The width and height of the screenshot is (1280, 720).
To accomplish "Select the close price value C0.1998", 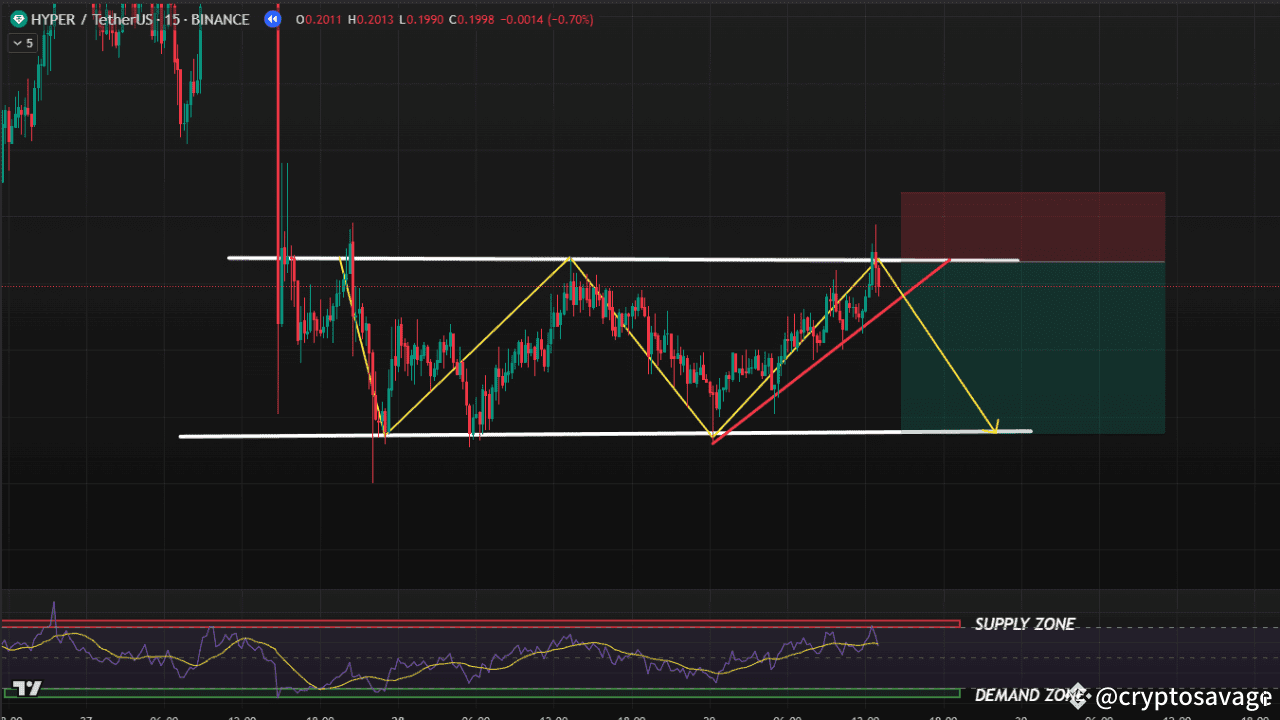I will (472, 19).
